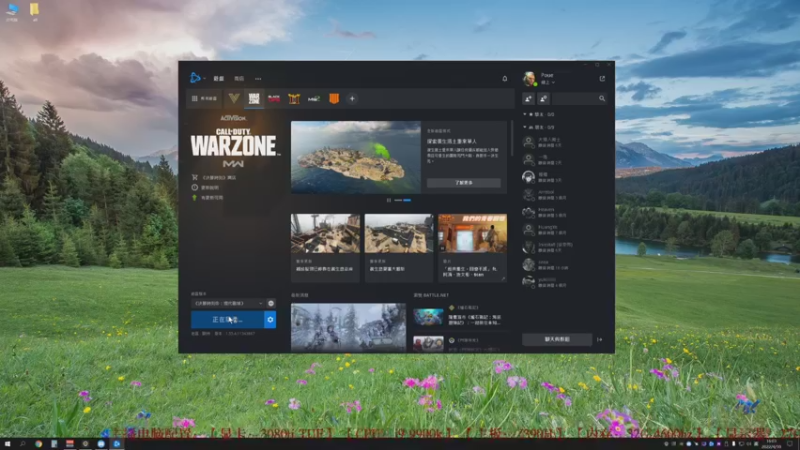Select the highlighted blue carousel indicator
Viewport: 800px width, 450px height.
tap(407, 200)
